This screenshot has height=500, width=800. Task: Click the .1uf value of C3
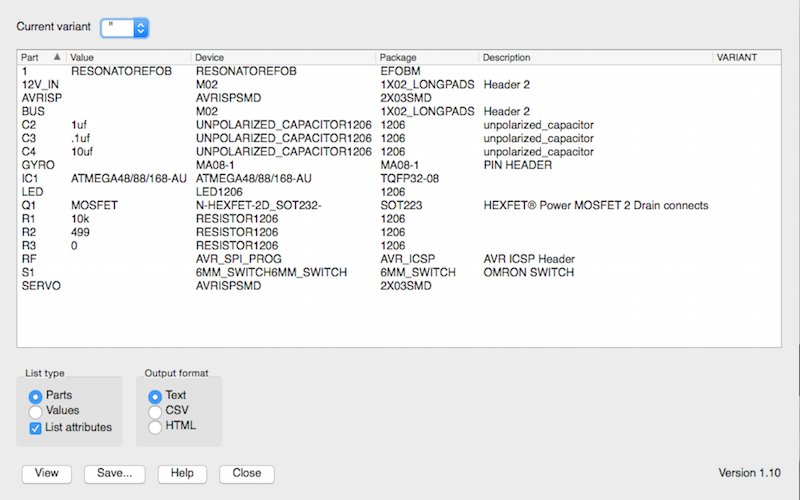pos(81,138)
